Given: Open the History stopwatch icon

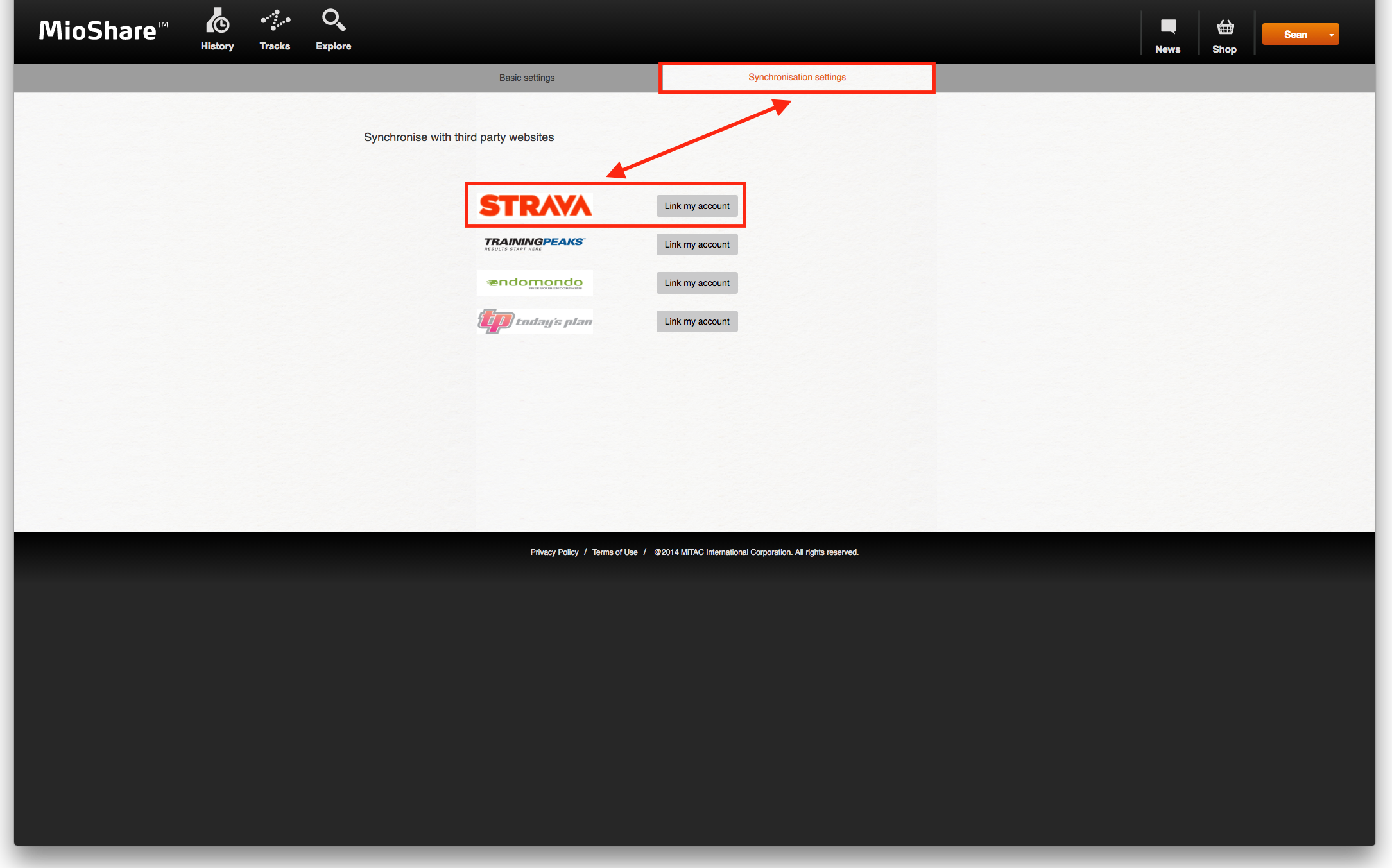Looking at the screenshot, I should click(218, 21).
